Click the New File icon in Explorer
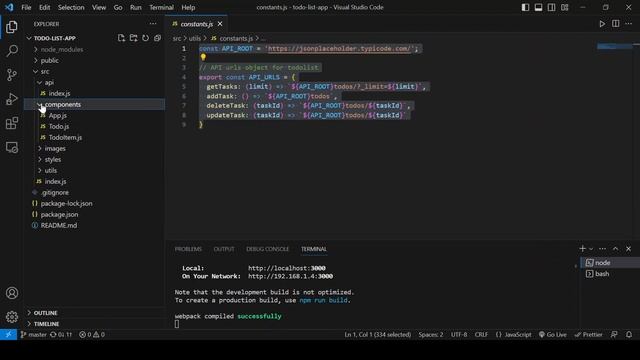The width and height of the screenshot is (640, 360). [121, 38]
